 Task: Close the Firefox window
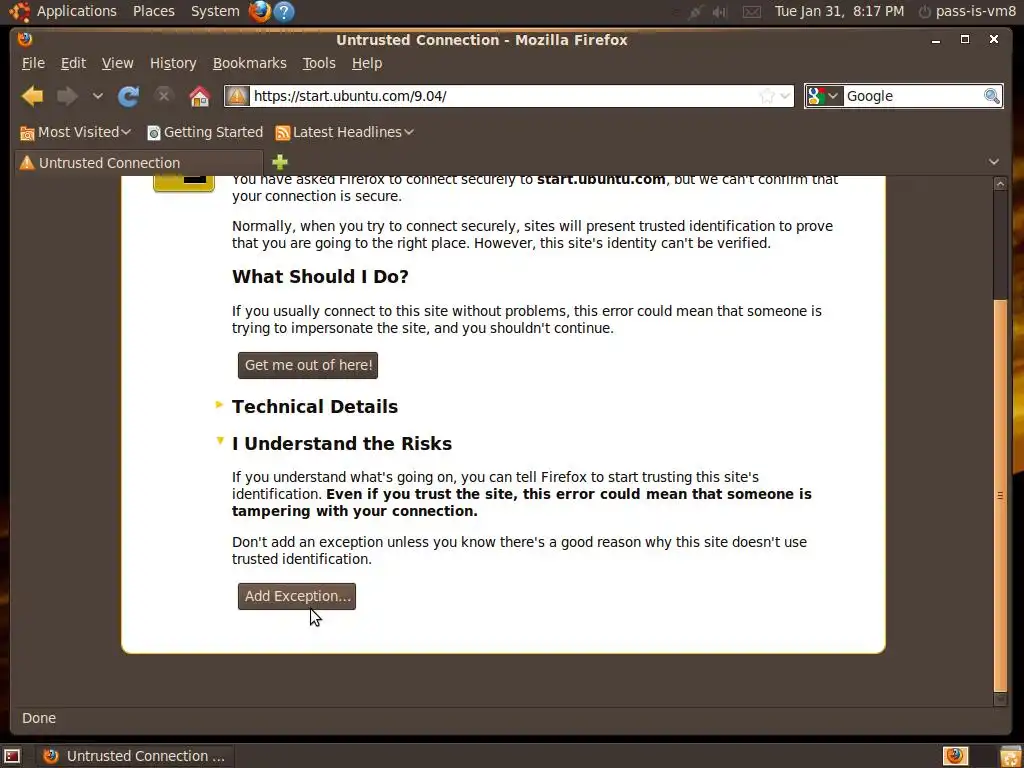pyautogui.click(x=993, y=40)
